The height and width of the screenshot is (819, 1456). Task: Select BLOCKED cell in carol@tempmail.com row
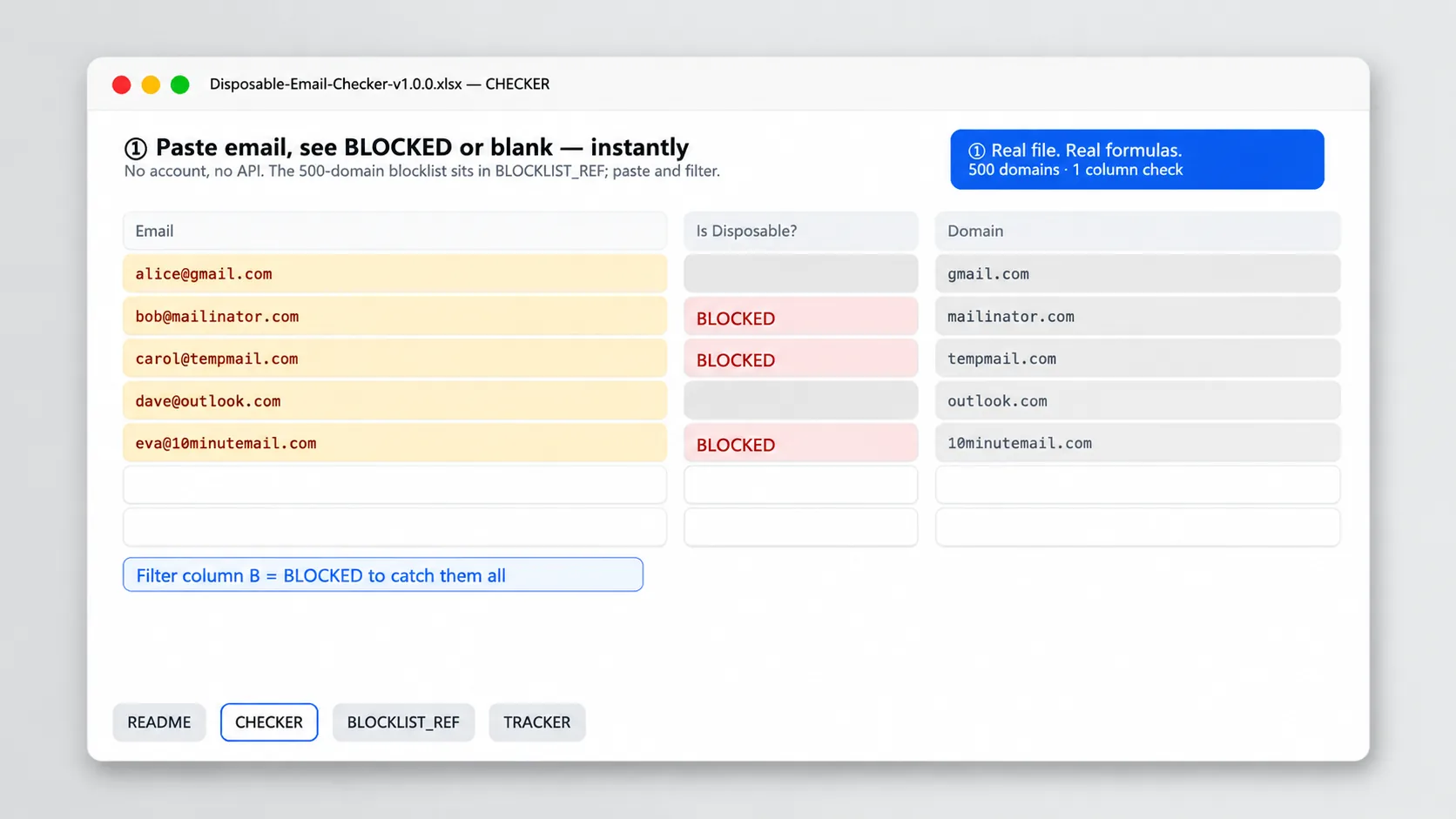click(x=801, y=359)
